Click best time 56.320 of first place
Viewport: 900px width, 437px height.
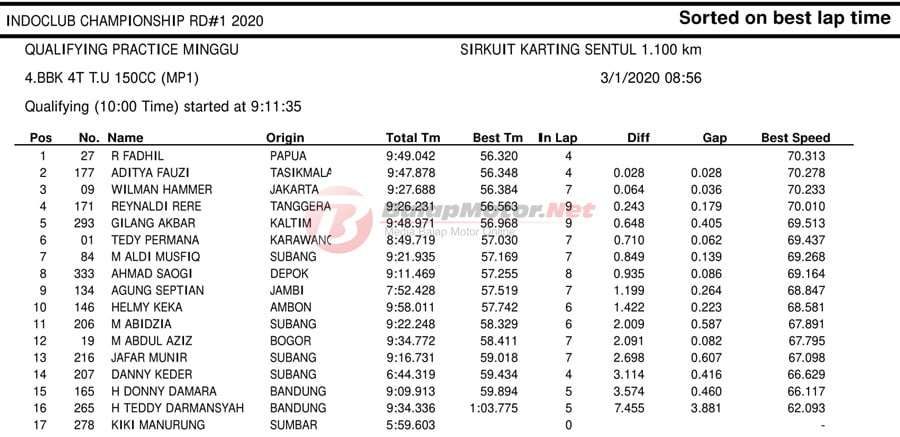pyautogui.click(x=498, y=156)
